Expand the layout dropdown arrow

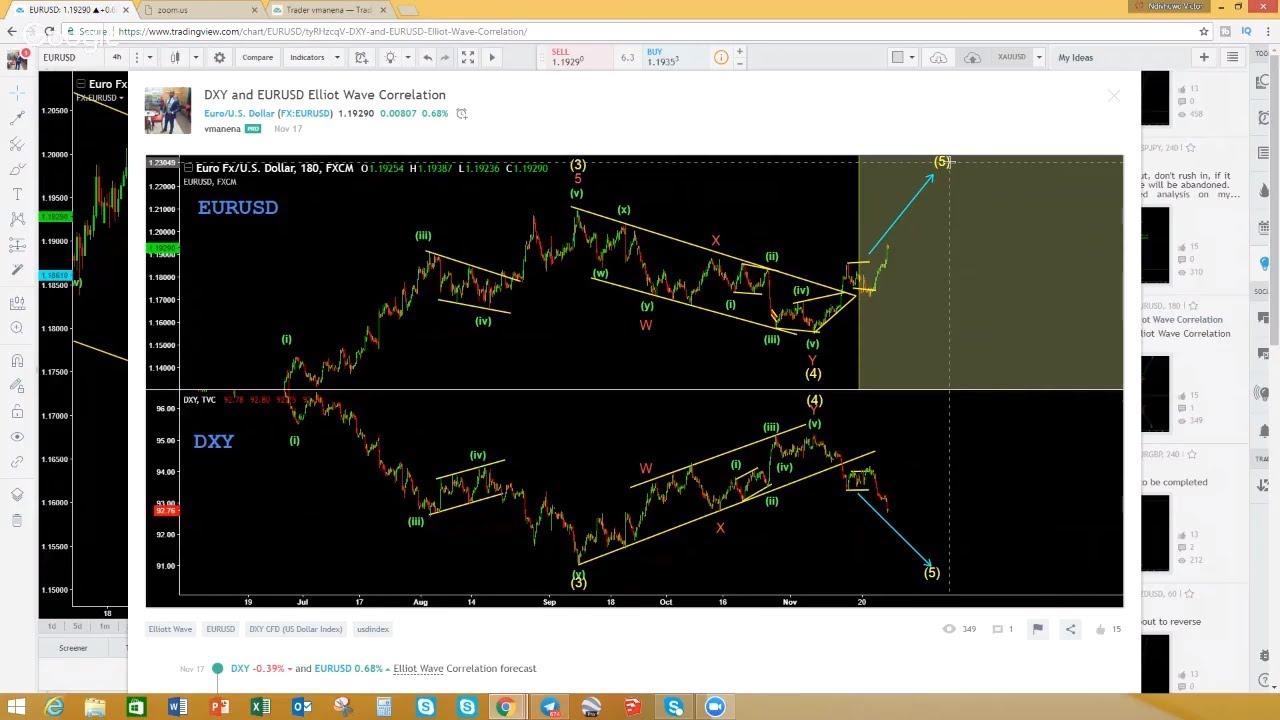coord(911,57)
